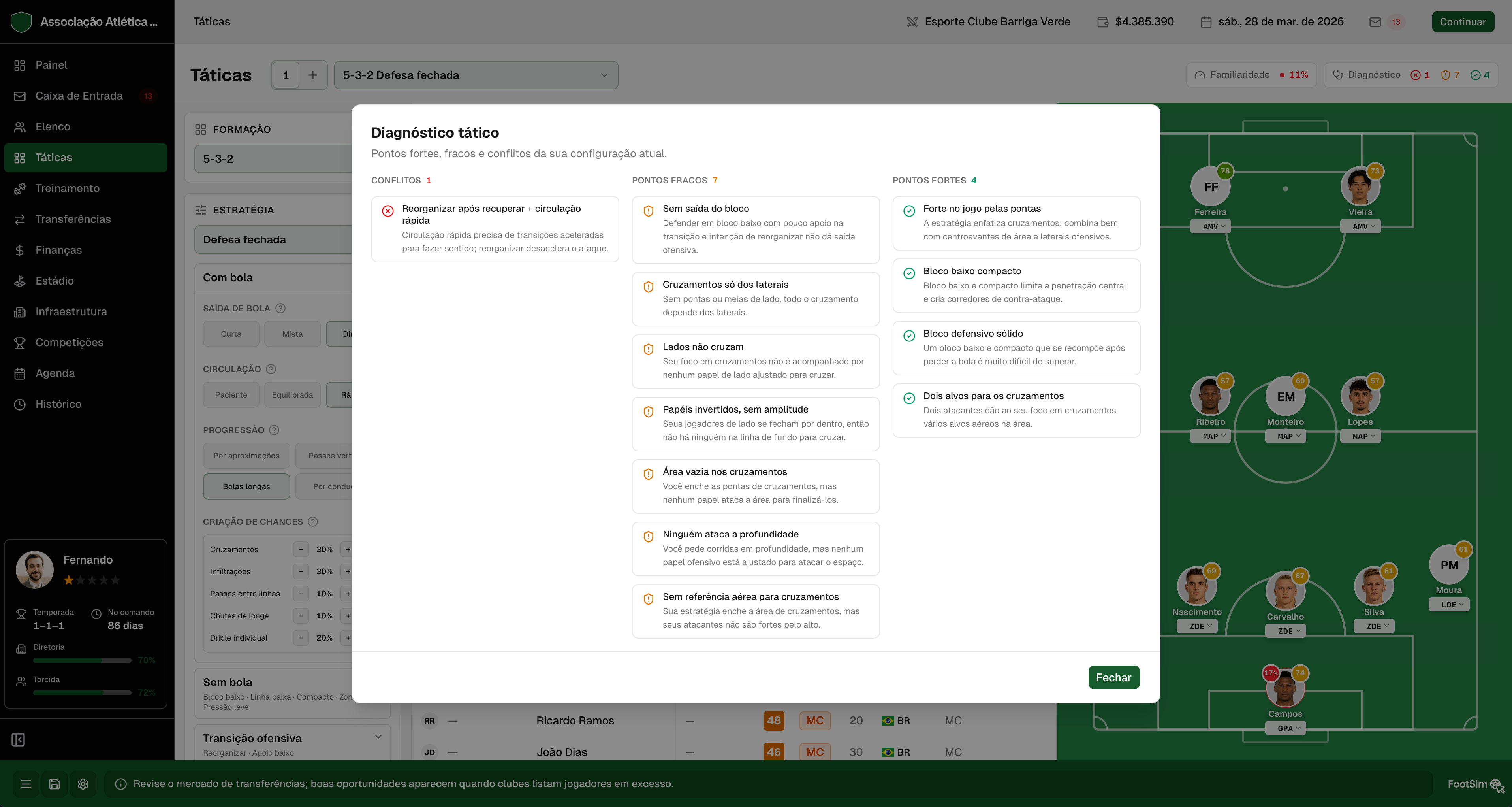The height and width of the screenshot is (807, 1512).
Task: Click the next-opponent crossed swords icon
Action: [x=912, y=22]
